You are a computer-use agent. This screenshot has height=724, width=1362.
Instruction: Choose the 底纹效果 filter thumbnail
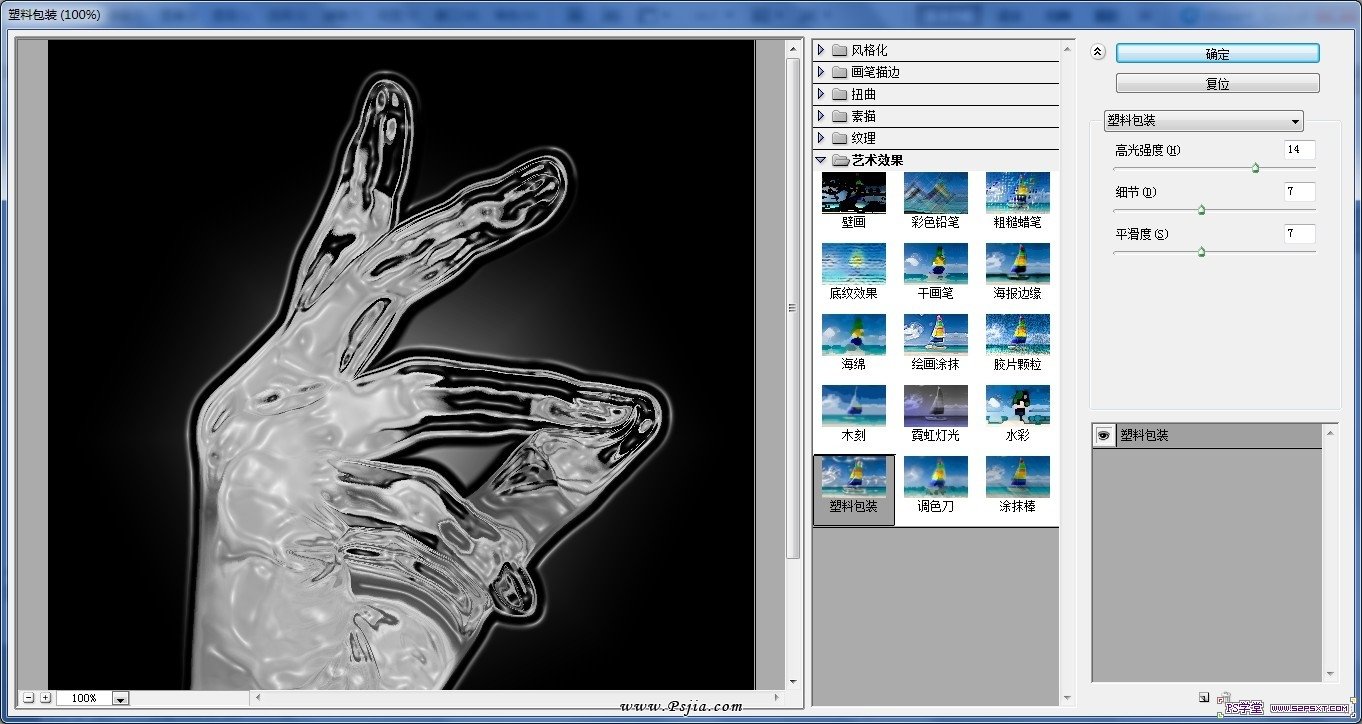(854, 264)
